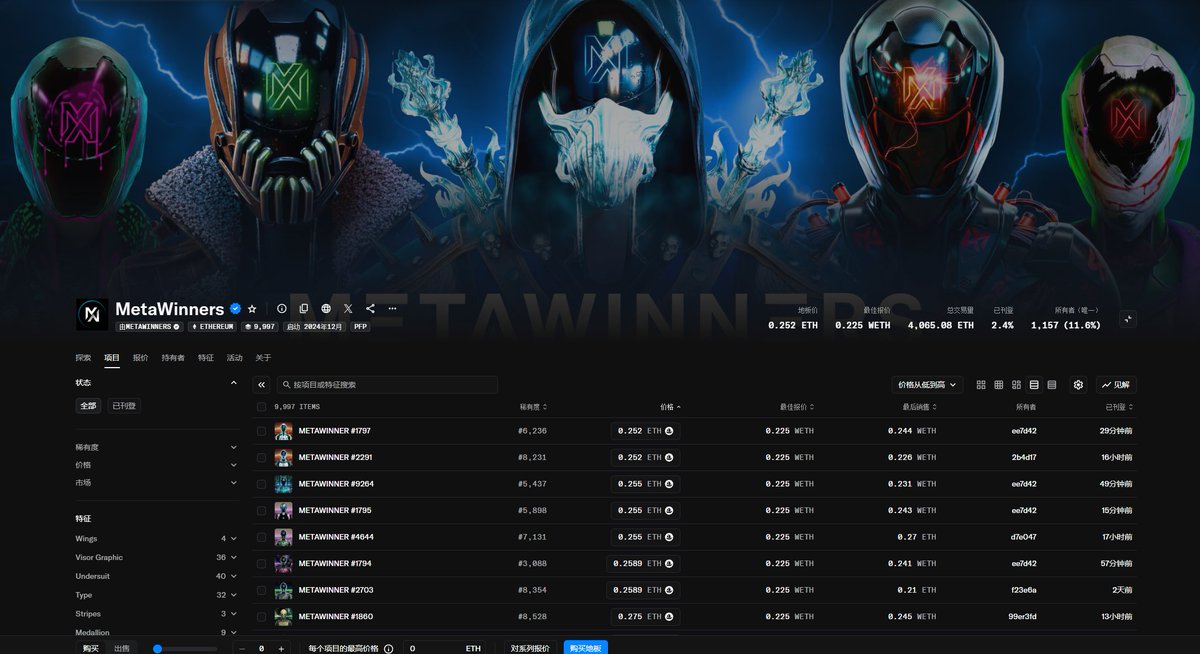This screenshot has width=1200, height=654.
Task: Click the marketplace icon in METAWINNER #9264 price
Action: (669, 484)
